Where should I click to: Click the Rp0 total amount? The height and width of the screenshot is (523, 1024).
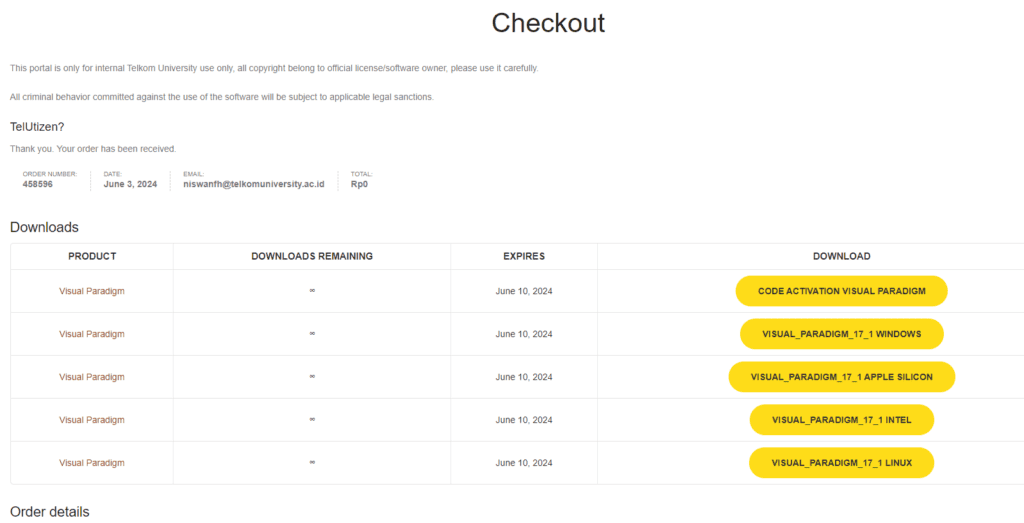360,184
